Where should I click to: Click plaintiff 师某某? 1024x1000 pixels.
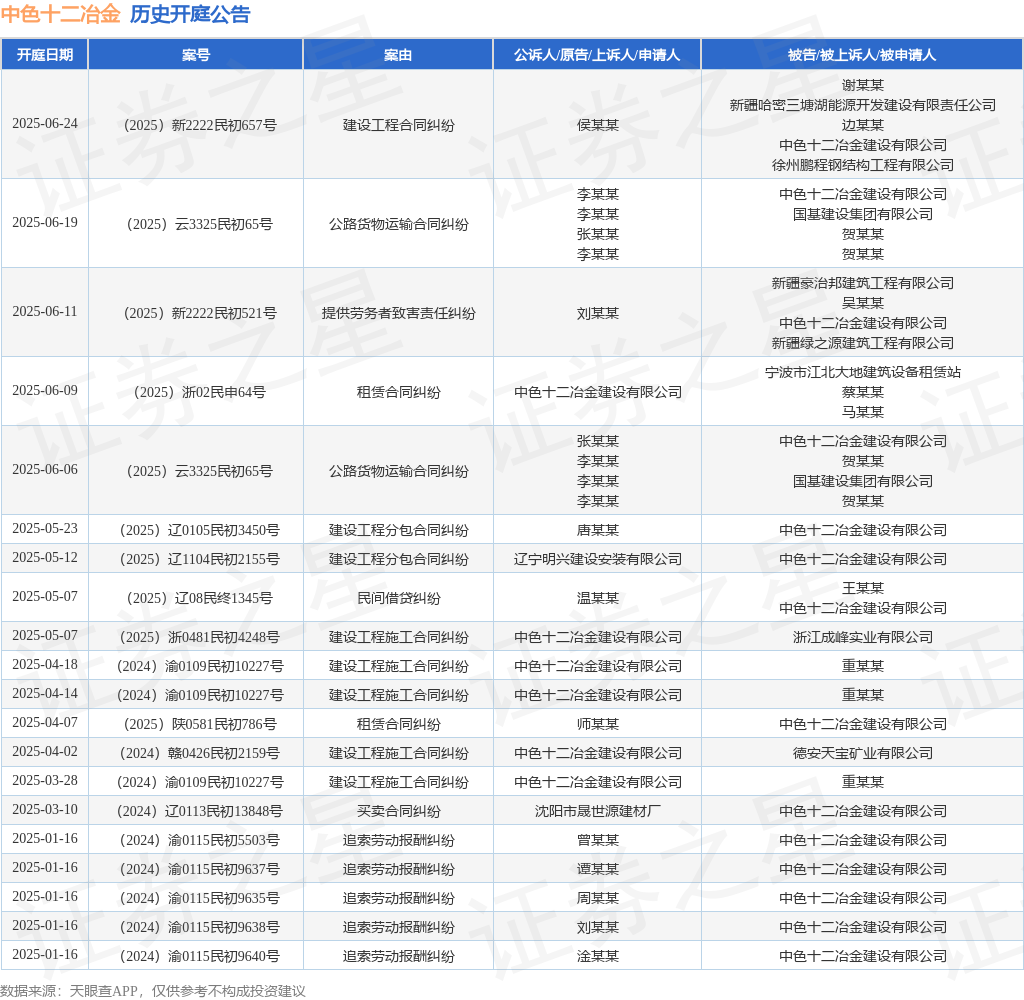[598, 724]
